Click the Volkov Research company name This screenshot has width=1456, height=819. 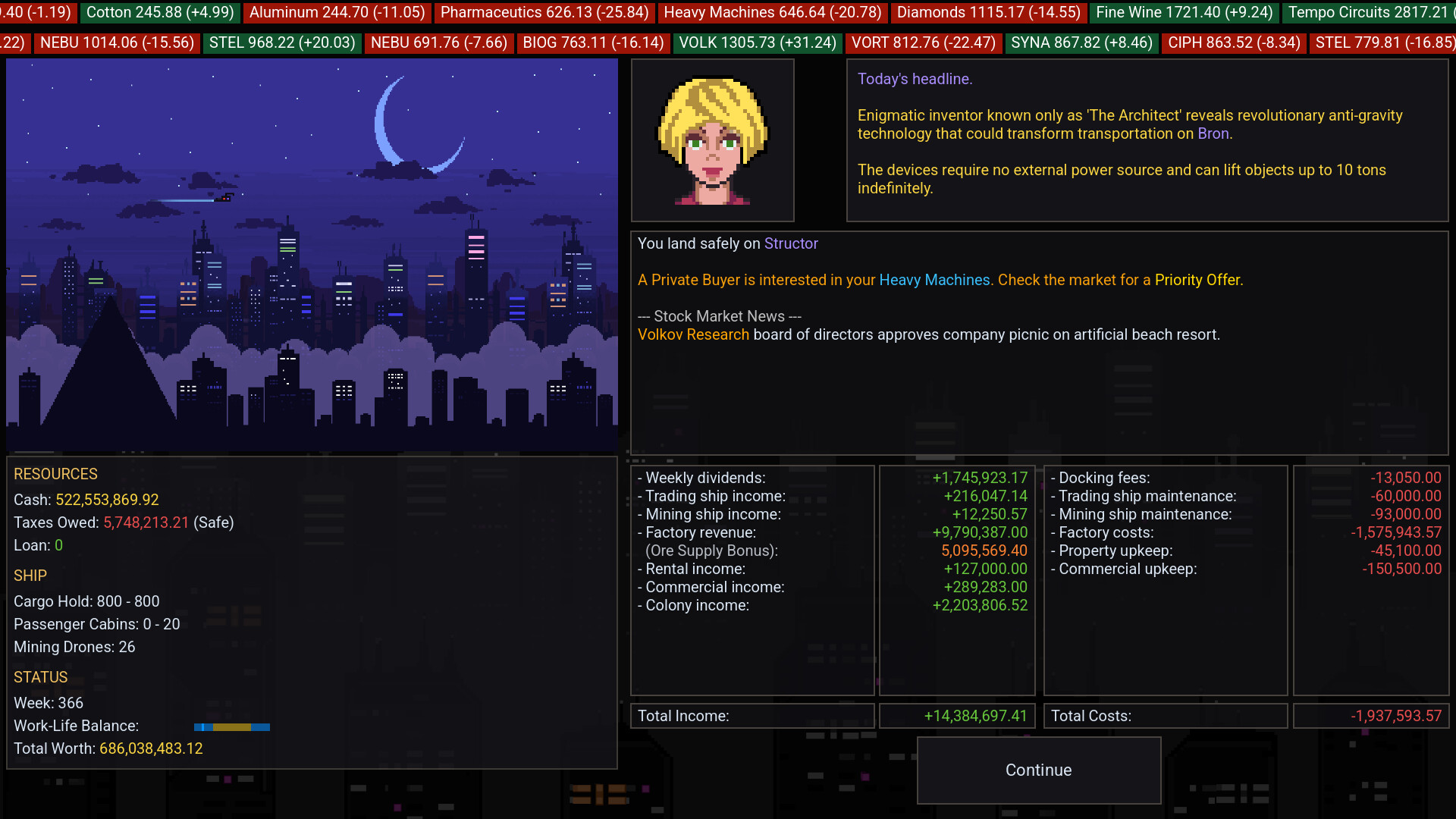pyautogui.click(x=693, y=334)
